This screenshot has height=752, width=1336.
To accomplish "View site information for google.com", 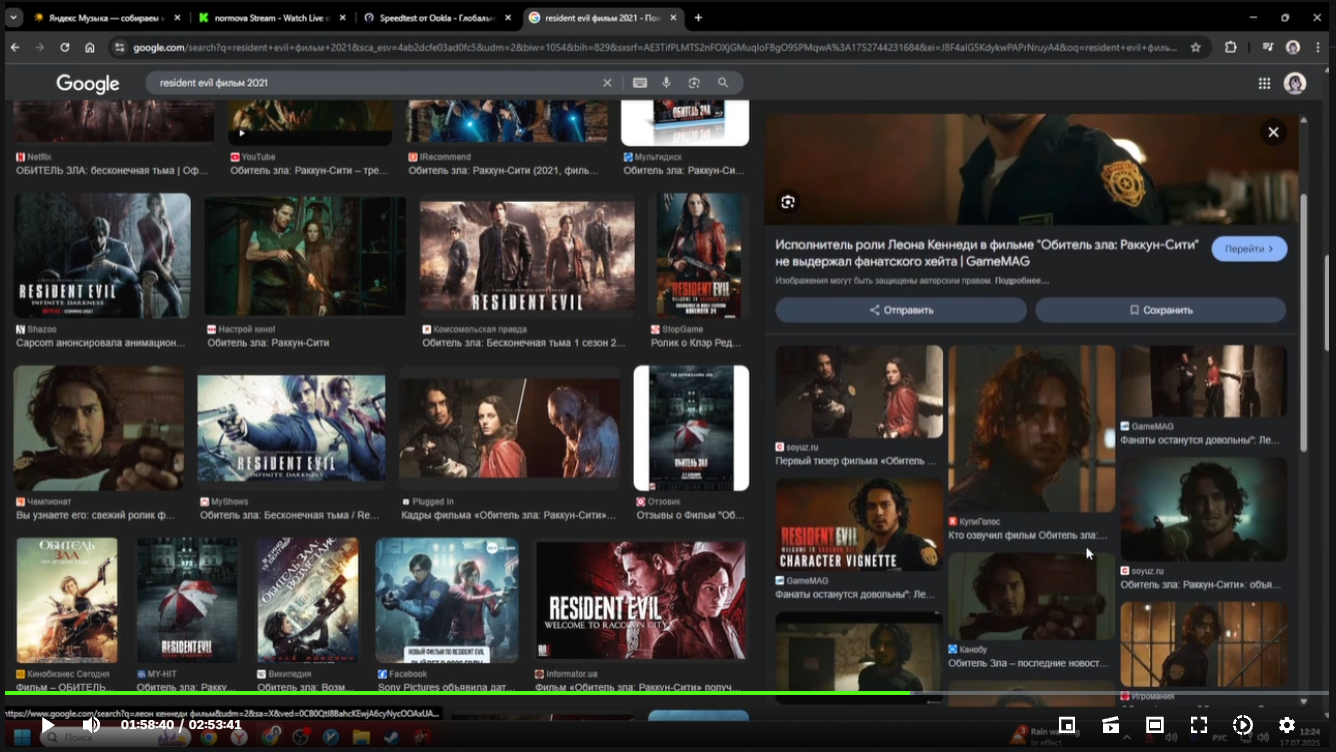I will click(120, 47).
